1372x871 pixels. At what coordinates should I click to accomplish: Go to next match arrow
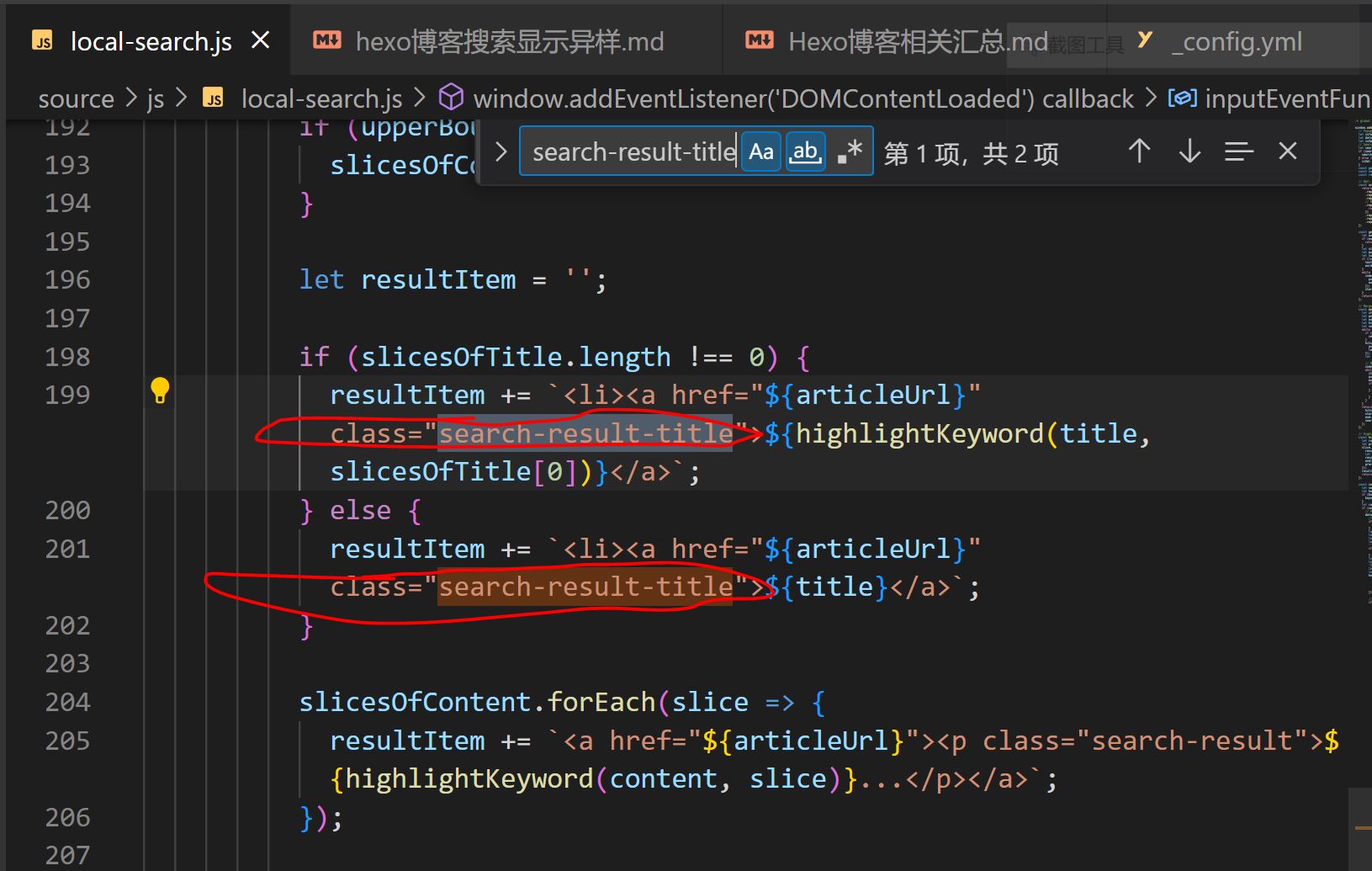click(x=1189, y=151)
